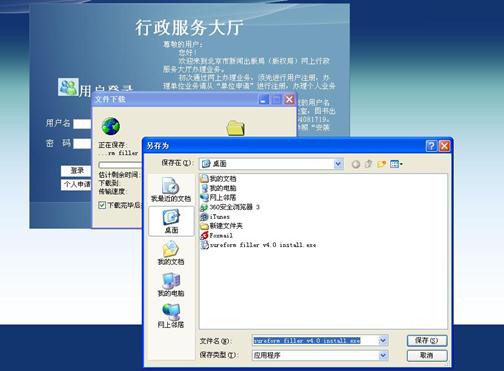This screenshot has height=371, width=504.
Task: Open 网上邻居 in the places bar
Action: (171, 316)
